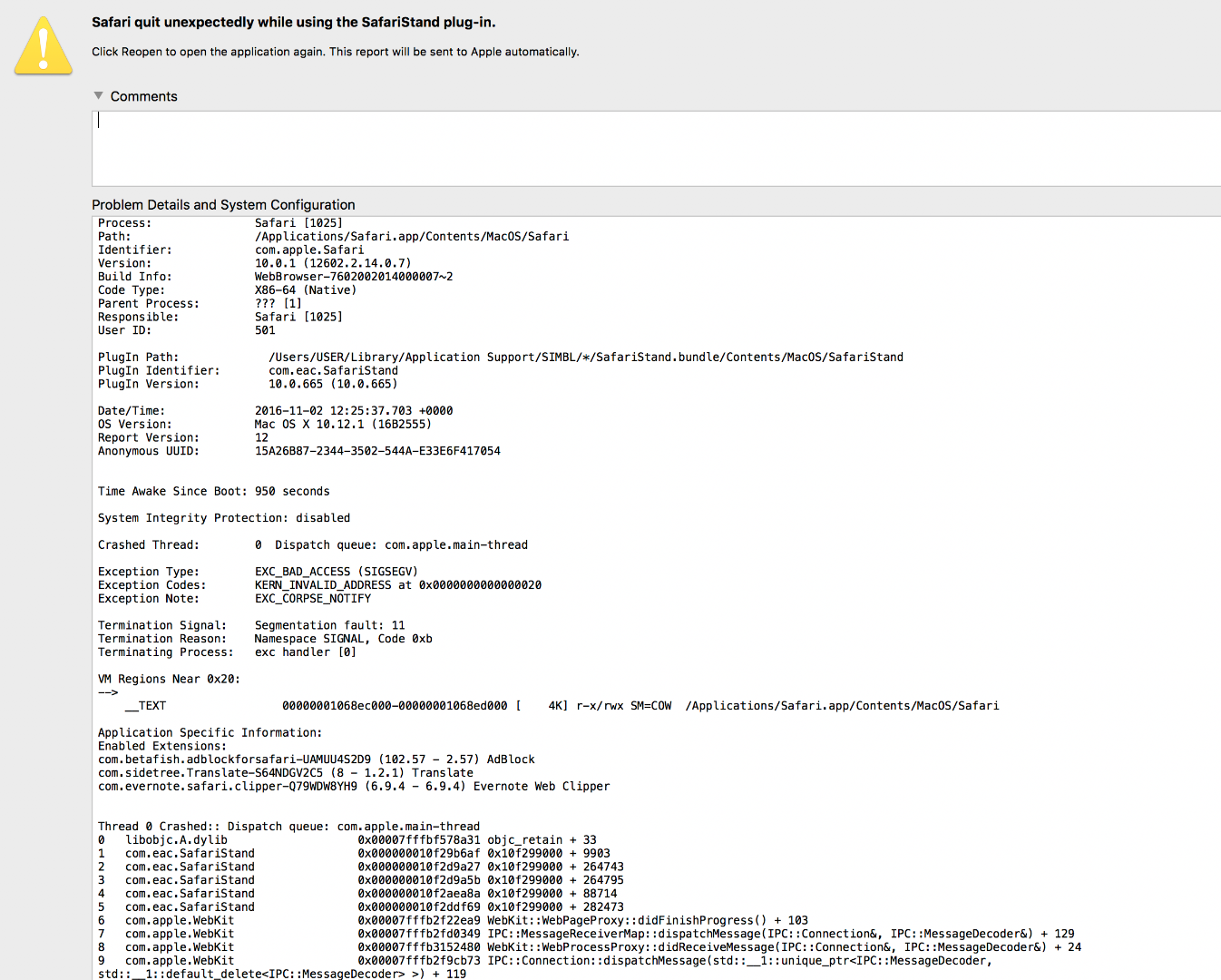Click the 'Click Reopen to open the application again' message
This screenshot has width=1221, height=980.
(335, 52)
